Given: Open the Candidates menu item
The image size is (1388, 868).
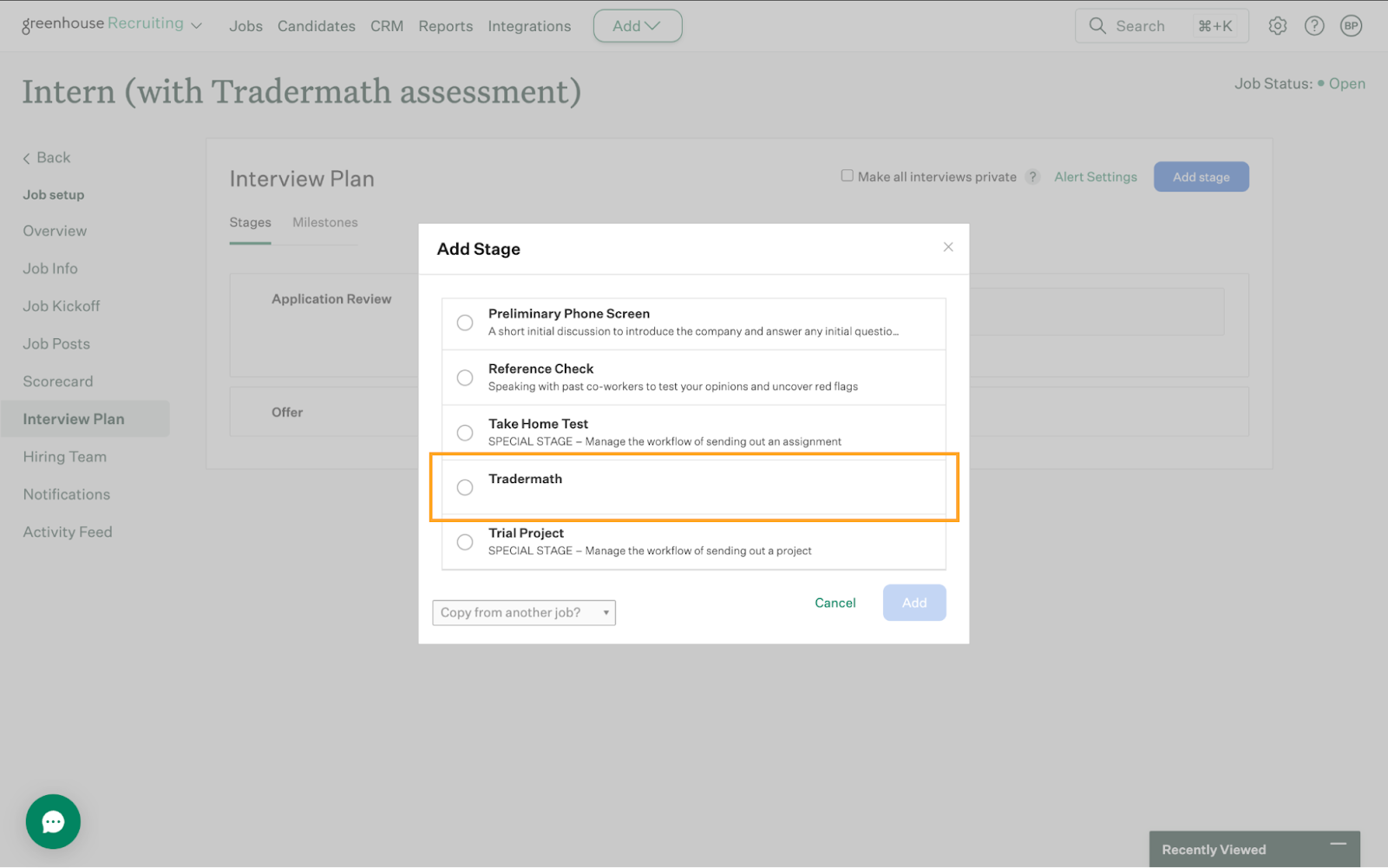Looking at the screenshot, I should (x=316, y=26).
